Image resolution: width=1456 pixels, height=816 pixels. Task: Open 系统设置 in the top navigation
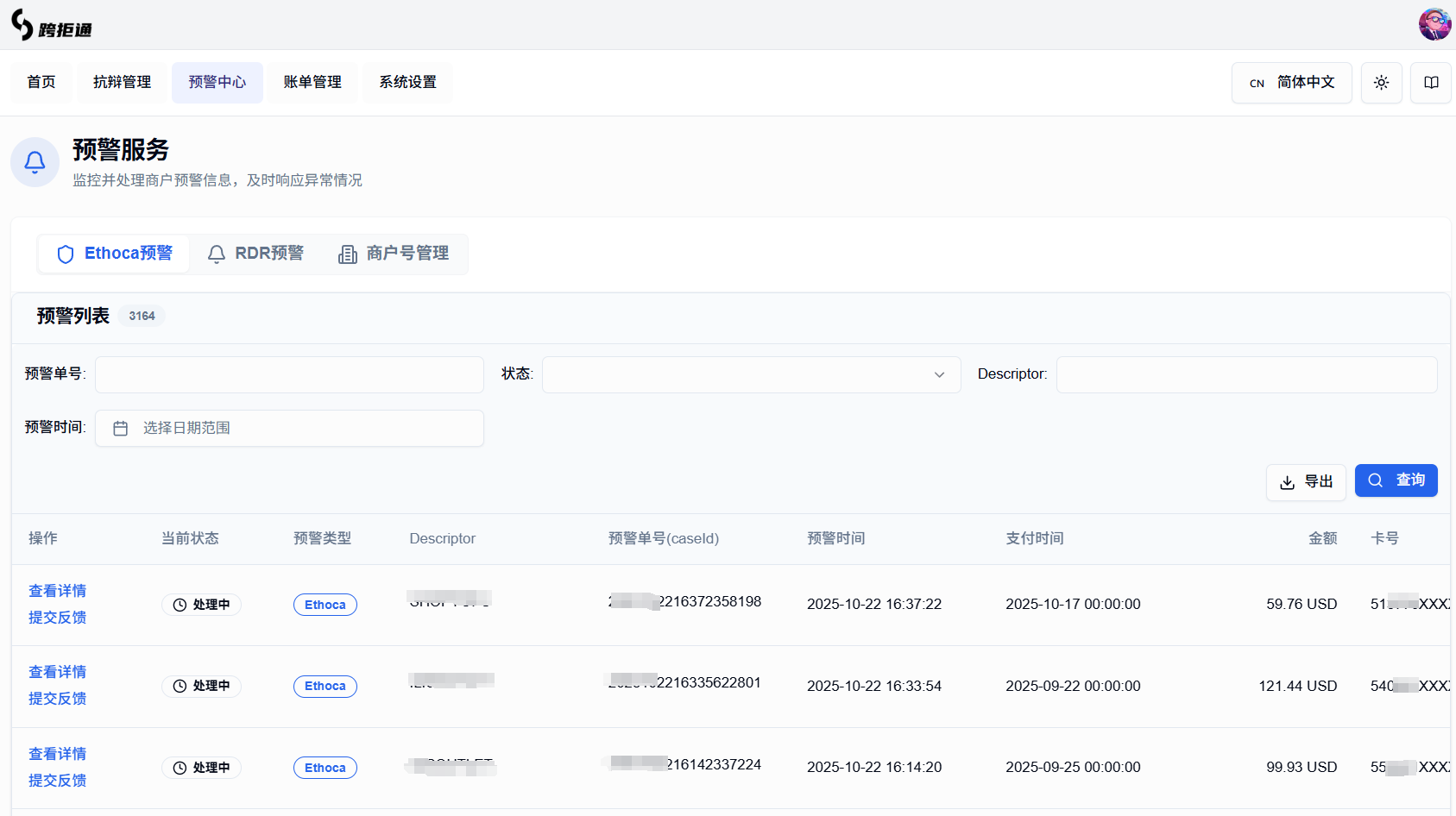[x=407, y=83]
